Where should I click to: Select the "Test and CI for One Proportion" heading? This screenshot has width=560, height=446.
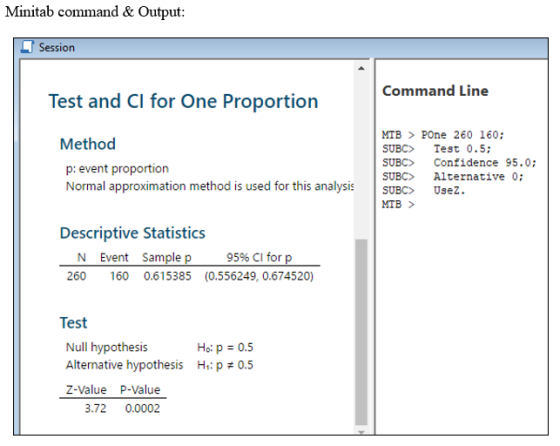pos(183,101)
